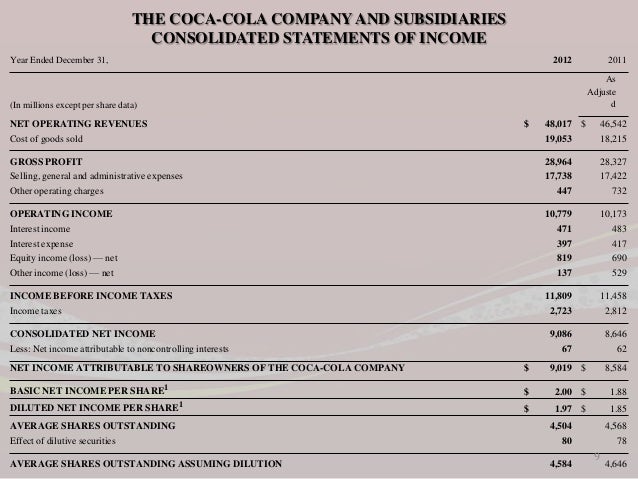Viewport: 638px width, 479px height.
Task: Select the 2012 column header
Action: coord(562,60)
